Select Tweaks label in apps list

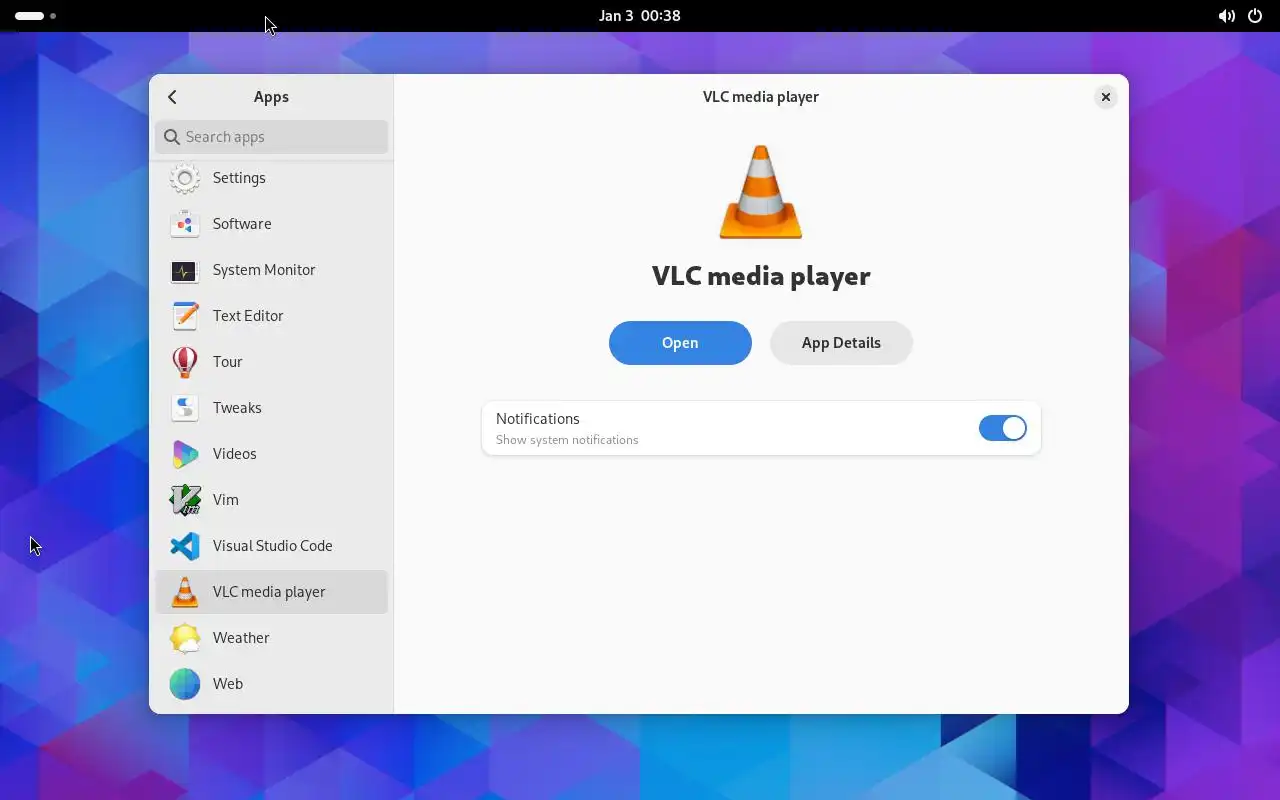[x=237, y=408]
